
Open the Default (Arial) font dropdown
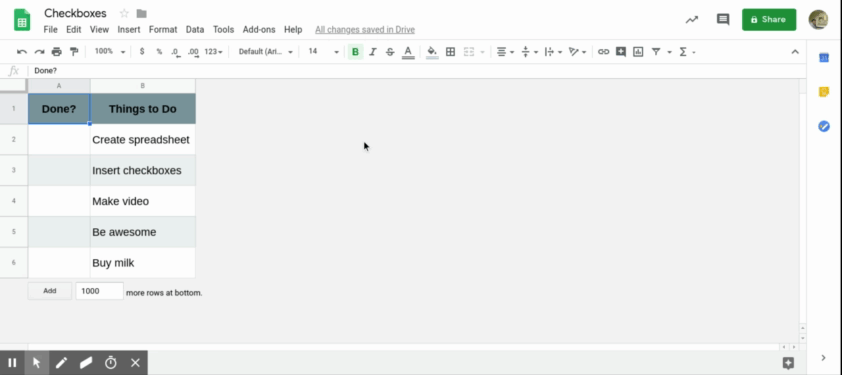tap(266, 52)
